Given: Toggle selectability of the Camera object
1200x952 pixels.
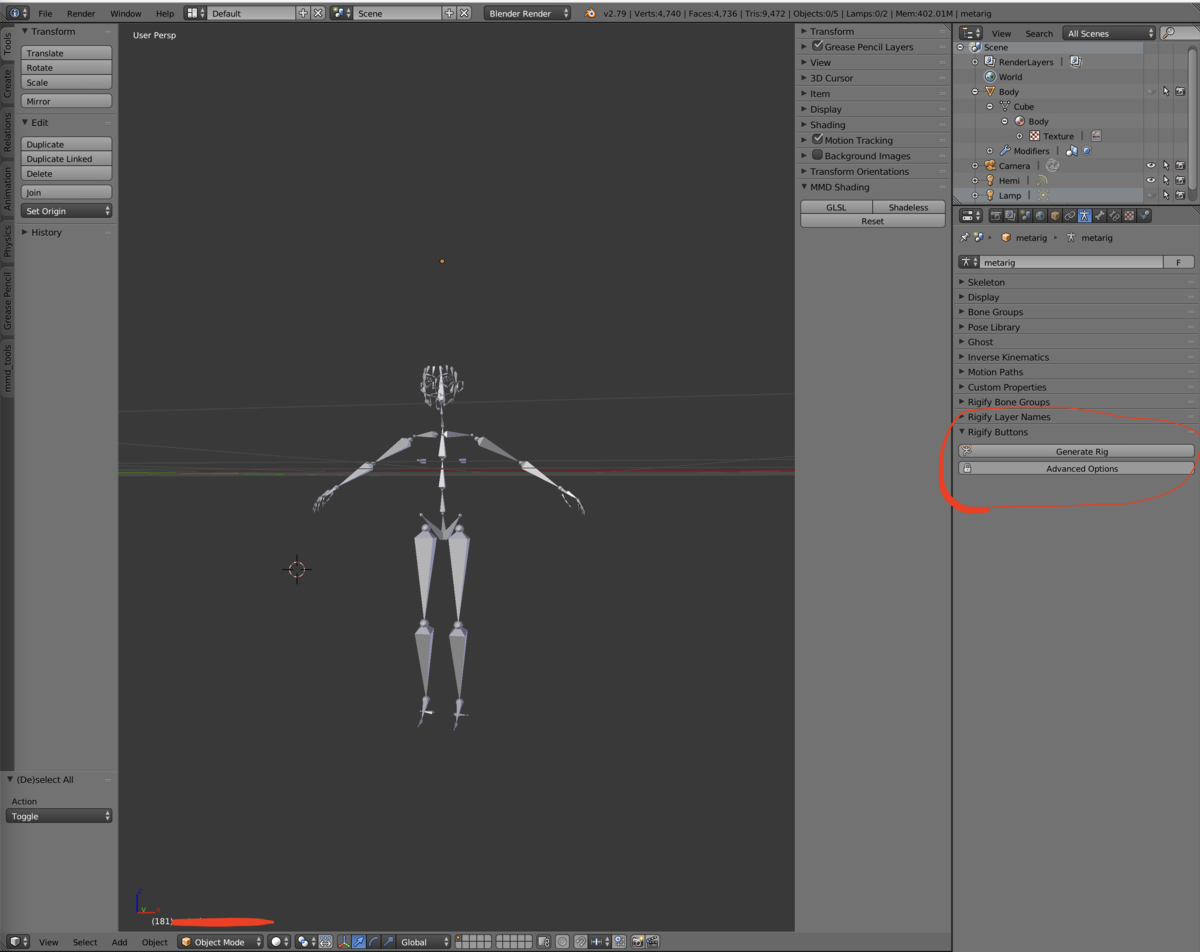Looking at the screenshot, I should [1165, 165].
